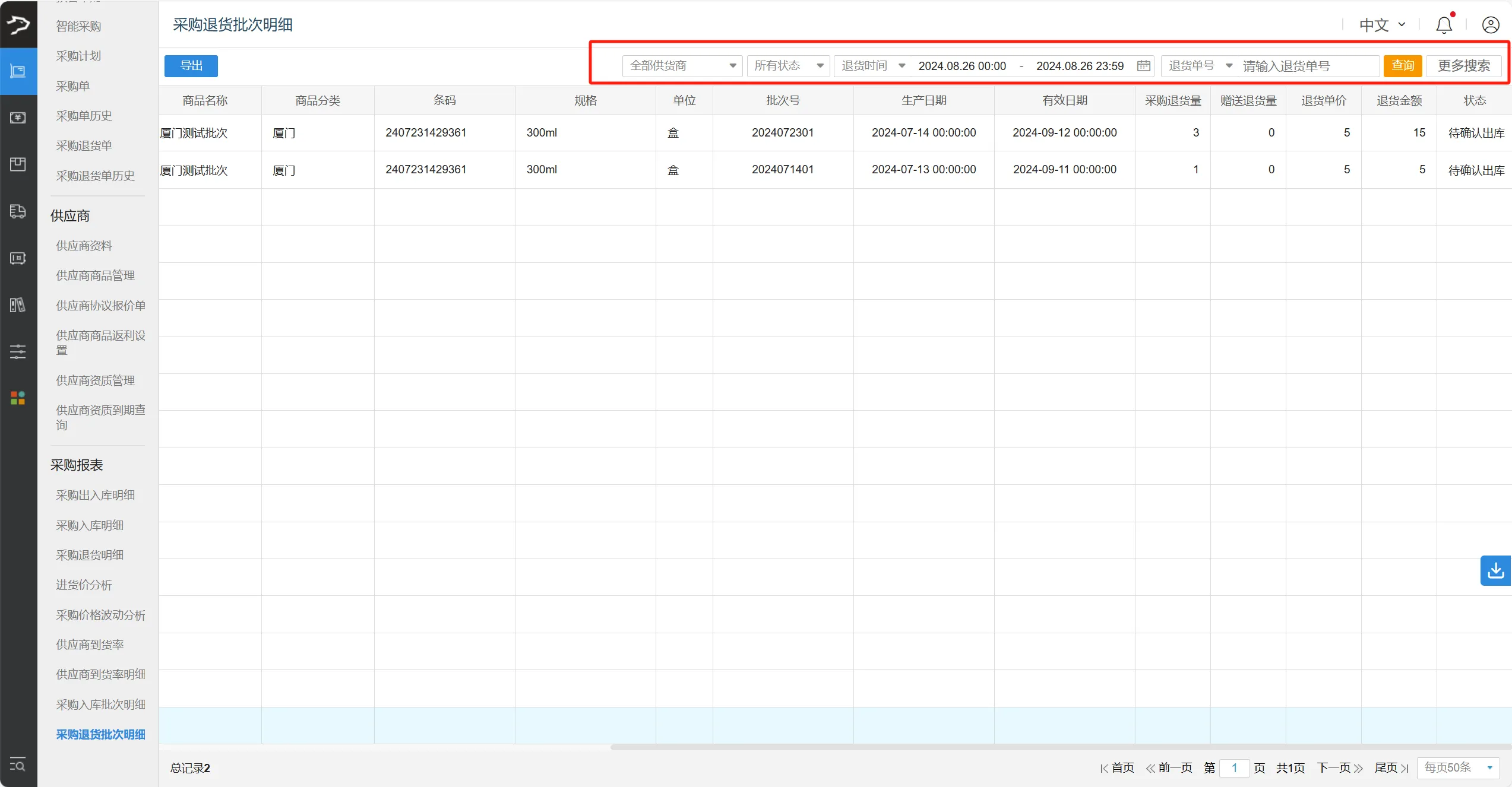Viewport: 1512px width, 787px height.
Task: Click the menu search icon at sidebar bottom
Action: point(18,764)
